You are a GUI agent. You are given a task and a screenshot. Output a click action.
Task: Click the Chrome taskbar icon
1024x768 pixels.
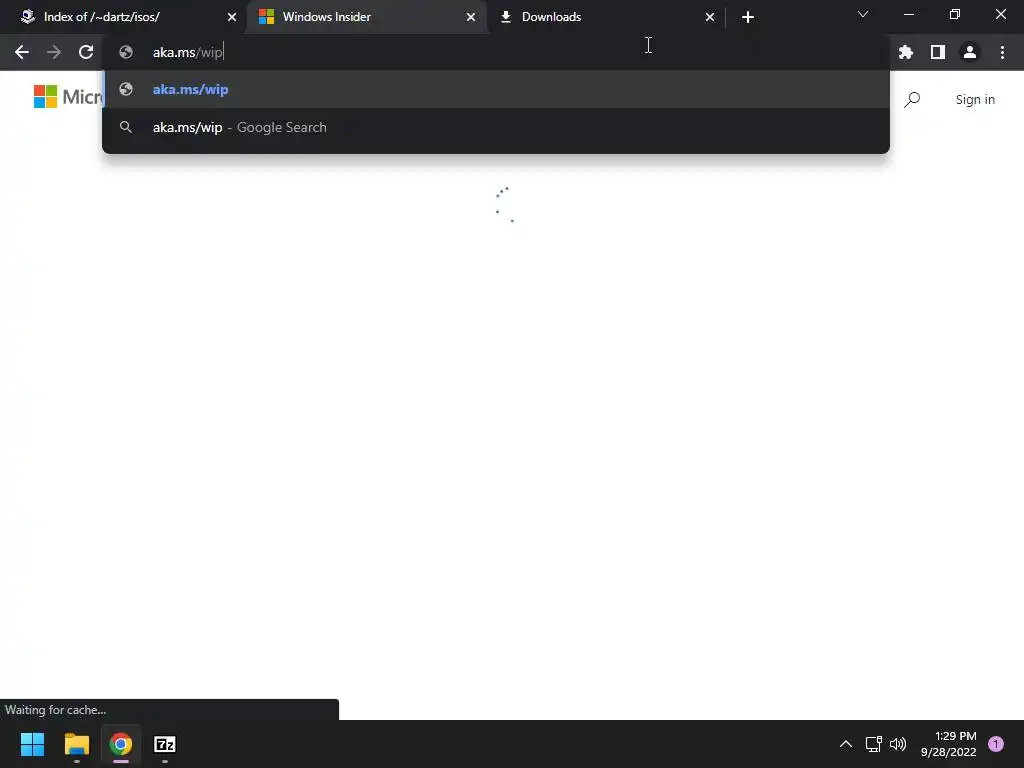(121, 744)
